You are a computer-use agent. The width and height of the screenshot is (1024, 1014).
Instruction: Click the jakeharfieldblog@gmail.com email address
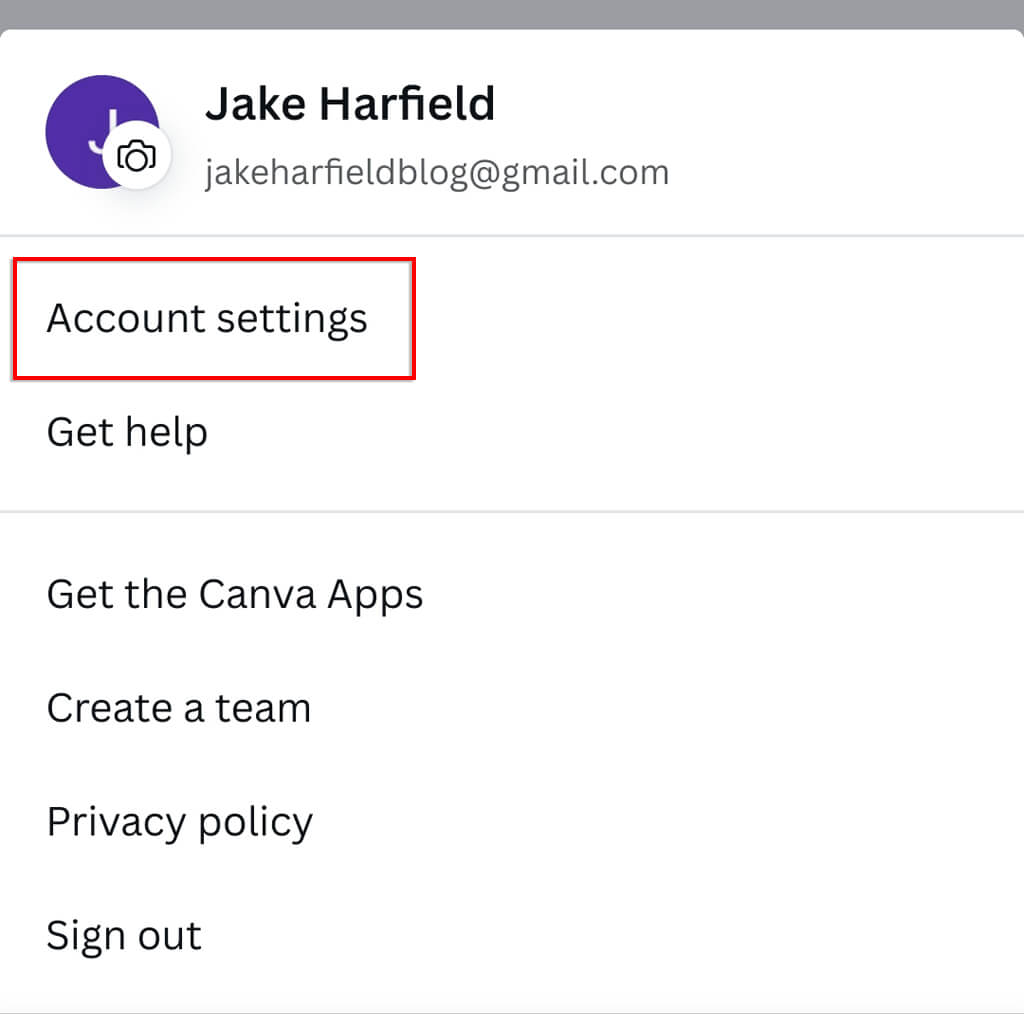coord(437,173)
